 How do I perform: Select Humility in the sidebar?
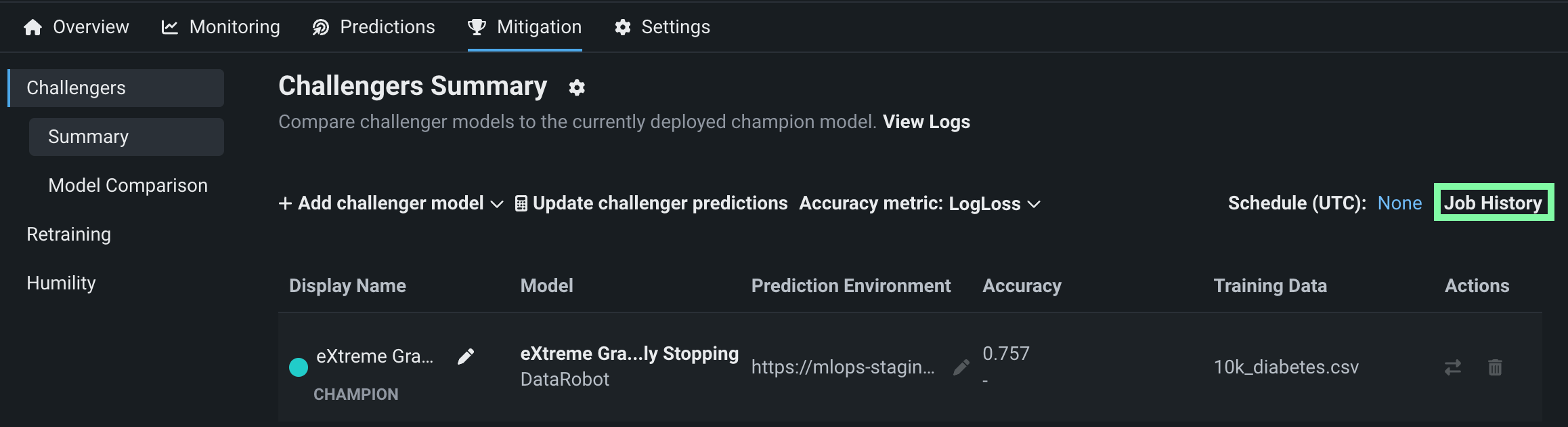[61, 283]
